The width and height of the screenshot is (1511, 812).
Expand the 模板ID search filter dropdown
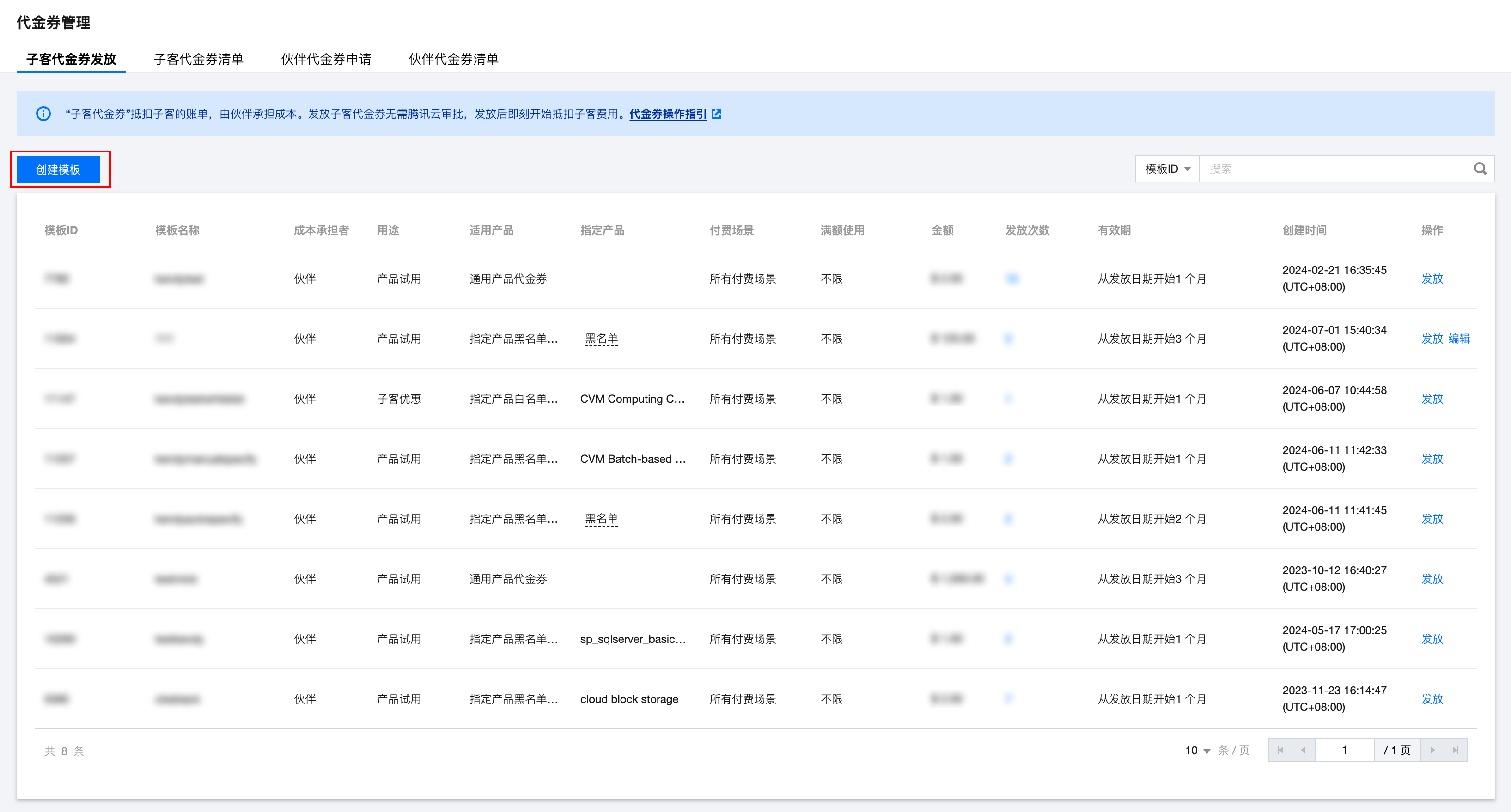(1167, 169)
